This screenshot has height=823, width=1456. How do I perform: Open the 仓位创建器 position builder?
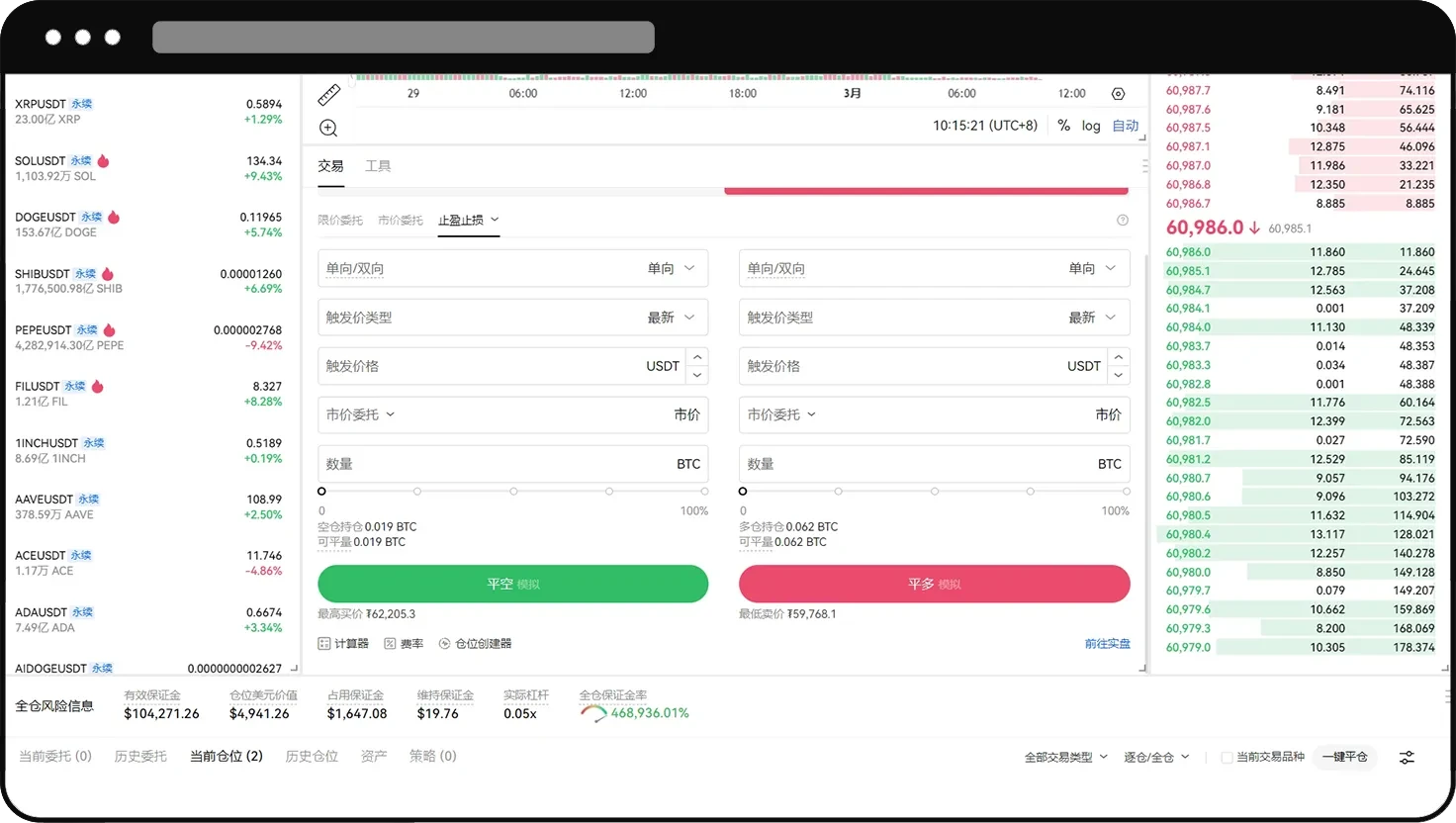click(475, 644)
